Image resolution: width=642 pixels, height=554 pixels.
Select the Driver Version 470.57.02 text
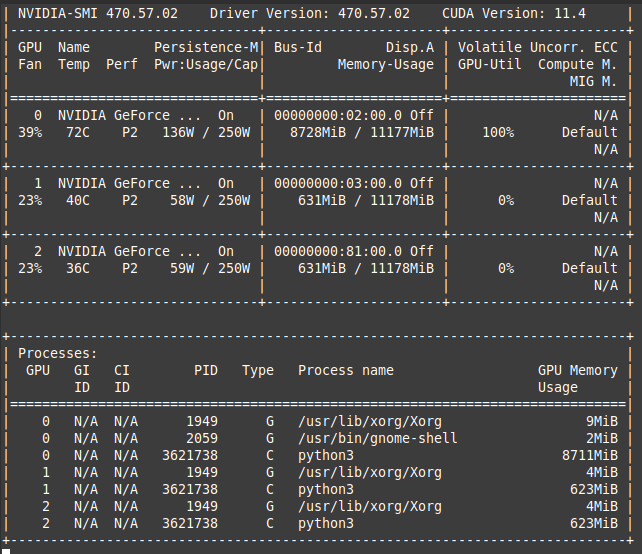click(x=309, y=13)
